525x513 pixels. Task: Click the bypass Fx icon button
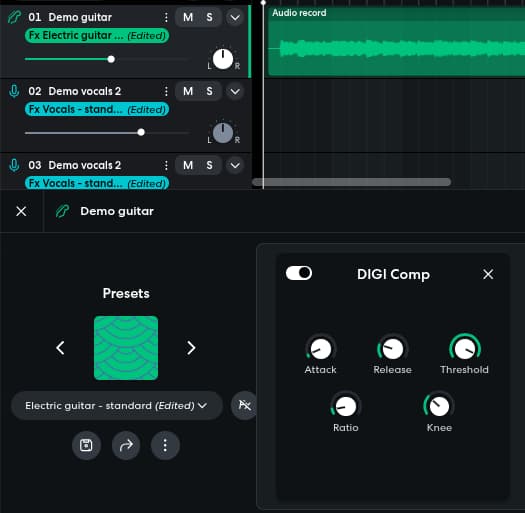(x=244, y=405)
